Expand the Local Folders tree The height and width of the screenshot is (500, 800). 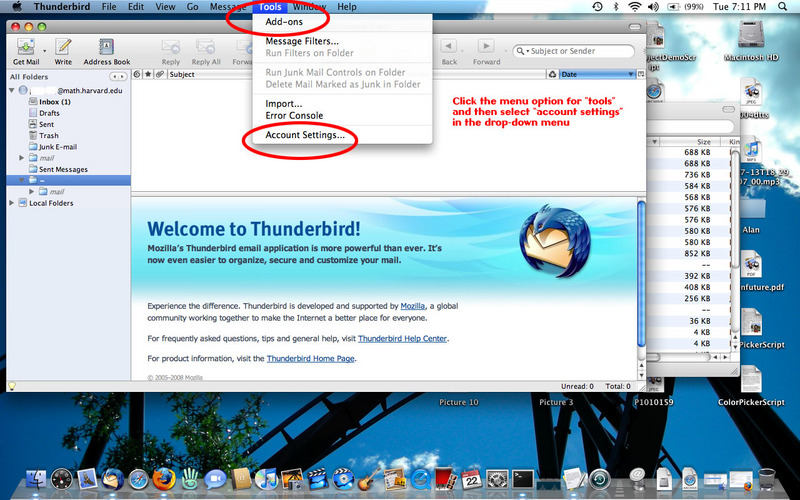pyautogui.click(x=12, y=203)
